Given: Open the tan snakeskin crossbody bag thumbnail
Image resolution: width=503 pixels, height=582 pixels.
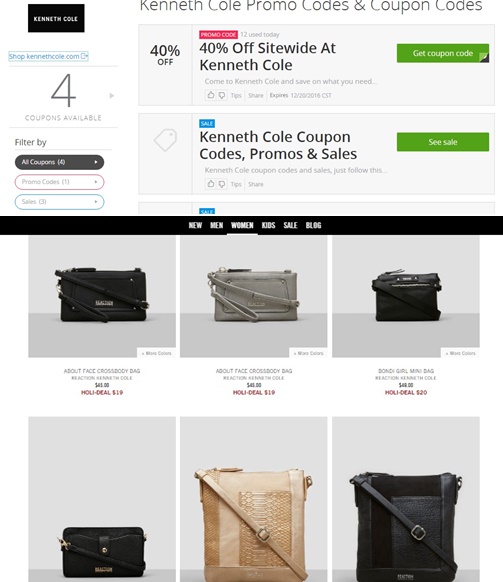Looking at the screenshot, I should [x=254, y=499].
